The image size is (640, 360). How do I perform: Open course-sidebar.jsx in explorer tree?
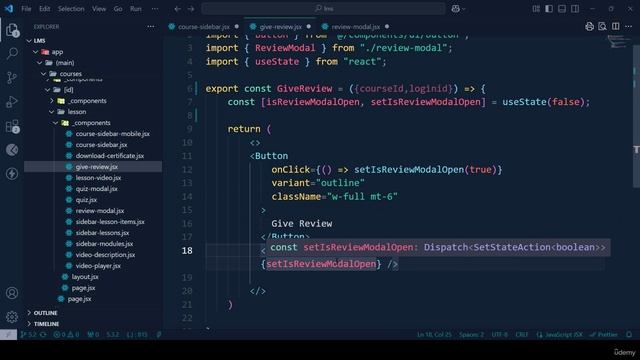(101, 145)
